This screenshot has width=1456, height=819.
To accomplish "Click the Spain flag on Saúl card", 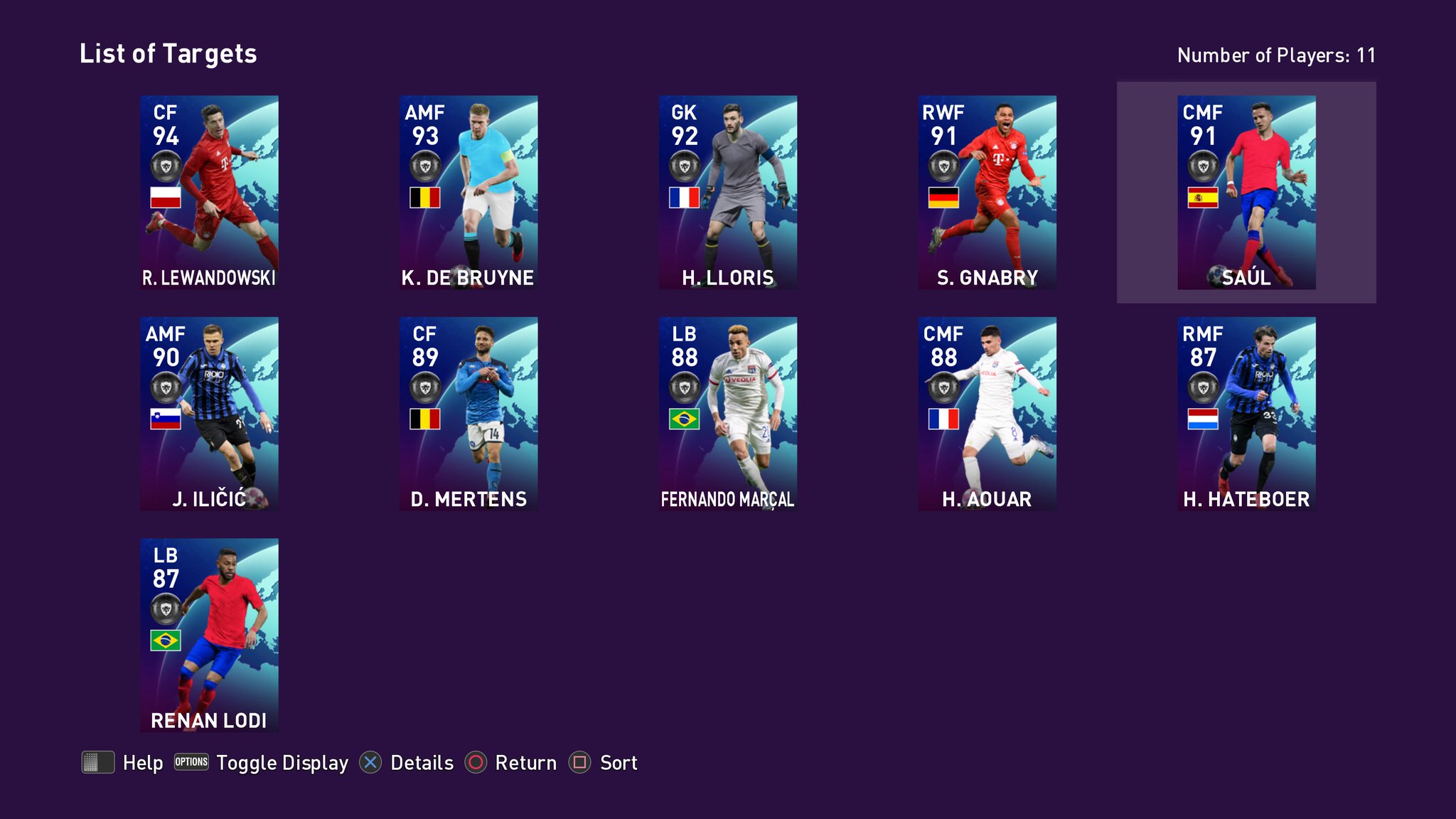I will pyautogui.click(x=1203, y=198).
